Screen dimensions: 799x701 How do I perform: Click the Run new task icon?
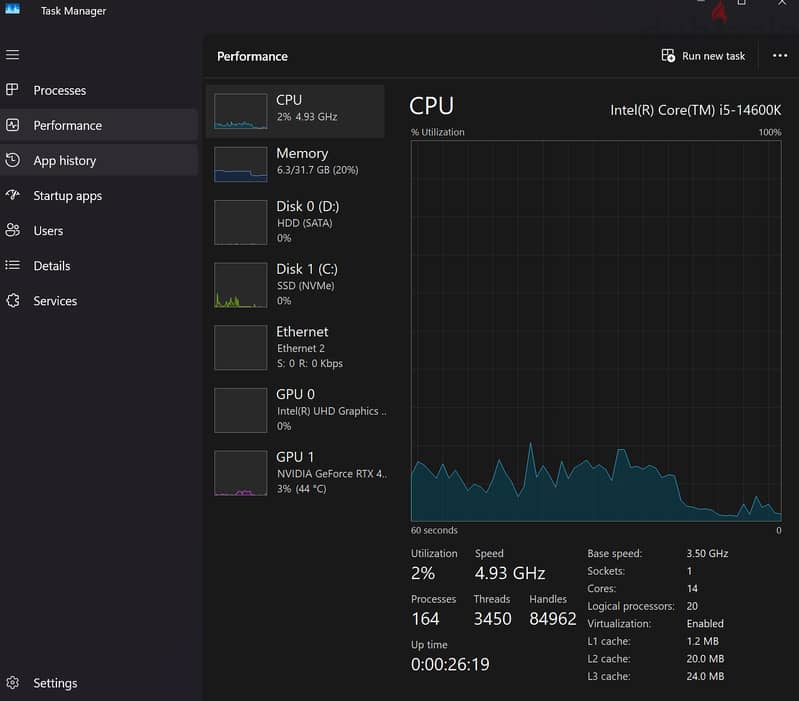668,56
